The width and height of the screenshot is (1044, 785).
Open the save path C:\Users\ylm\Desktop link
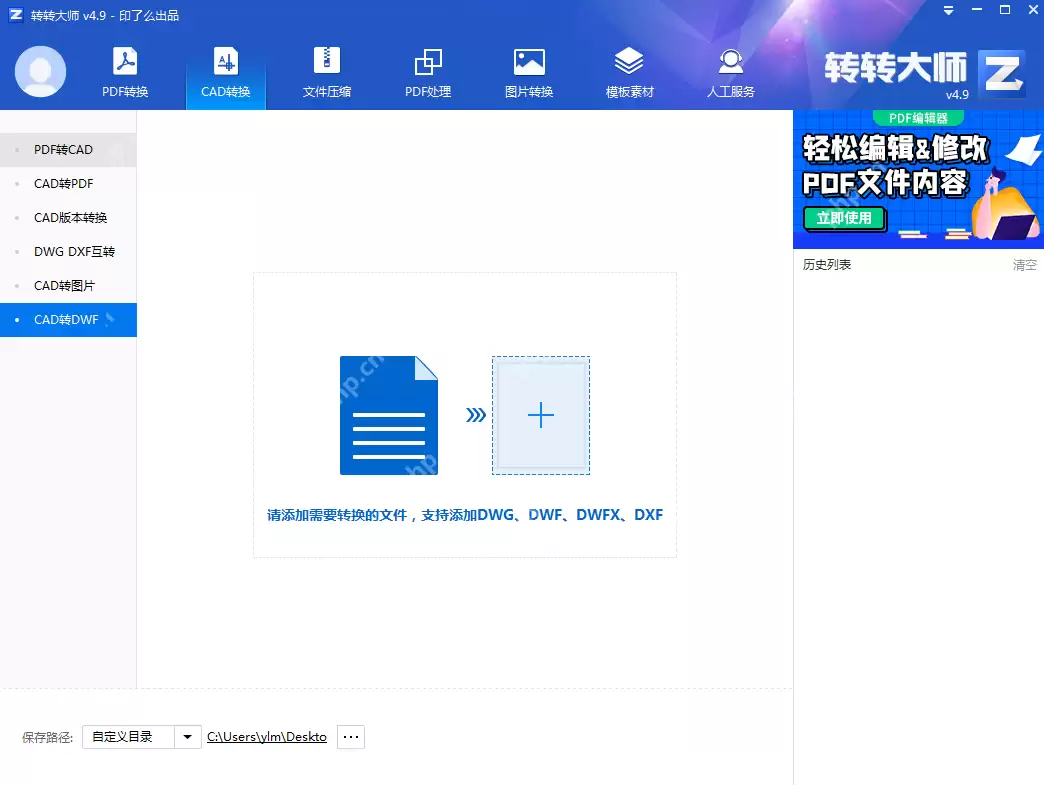tap(266, 736)
